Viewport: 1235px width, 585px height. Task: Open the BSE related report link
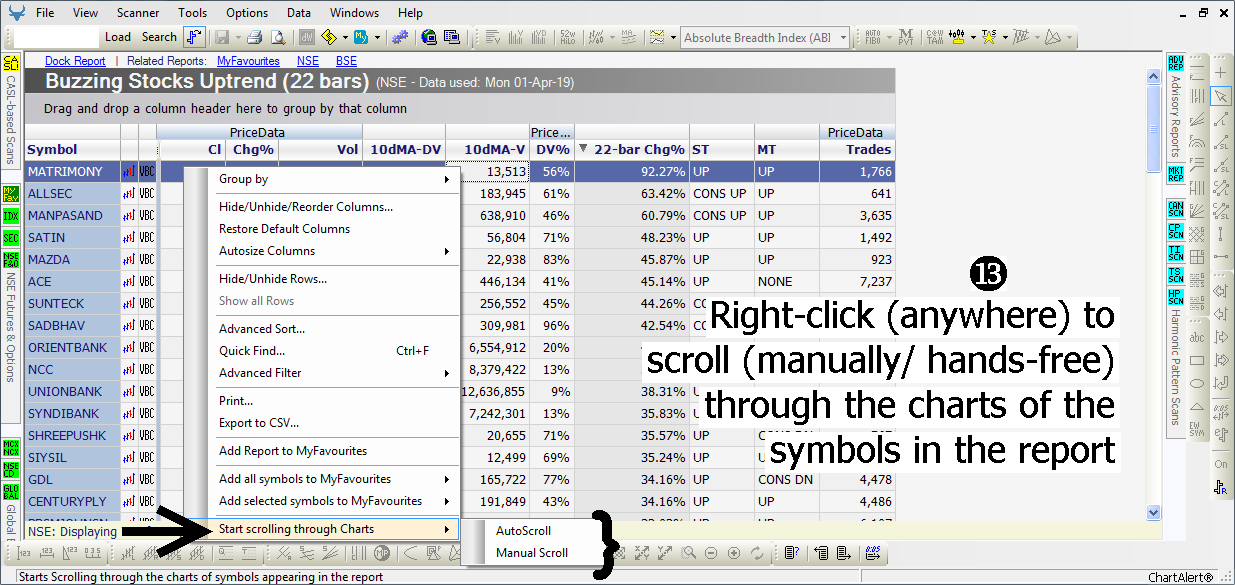point(346,61)
